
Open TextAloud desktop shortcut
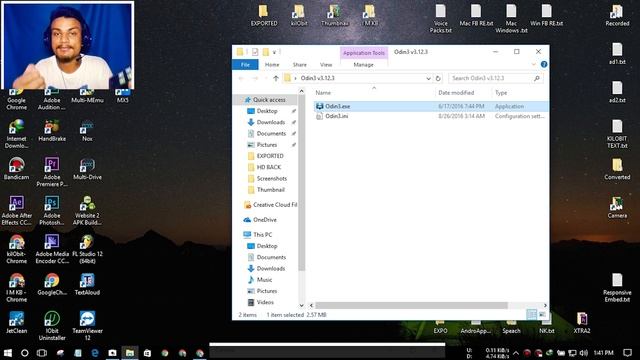pos(87,284)
